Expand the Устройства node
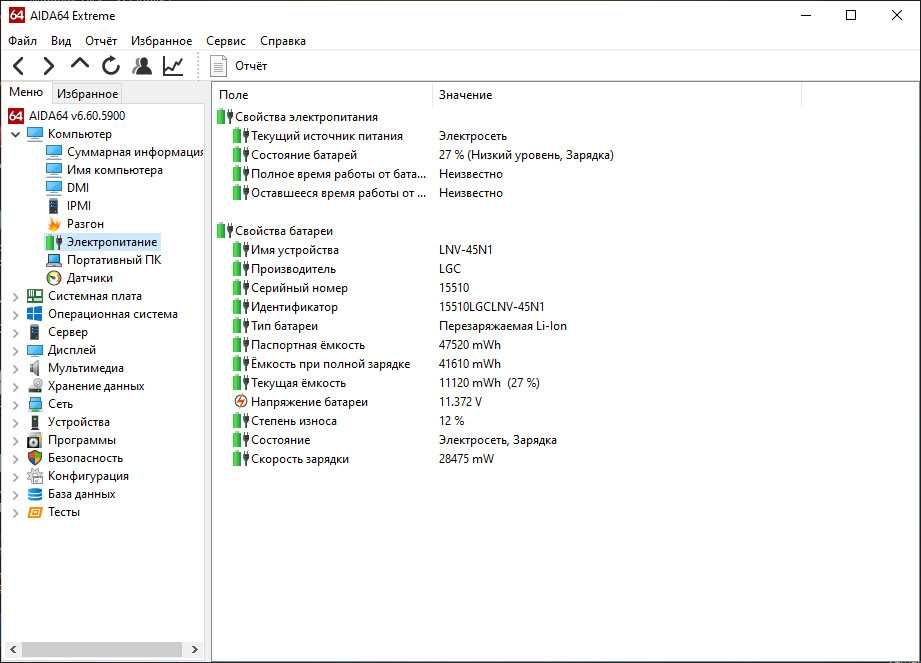Screen dimensions: 921x663 pyautogui.click(x=16, y=423)
